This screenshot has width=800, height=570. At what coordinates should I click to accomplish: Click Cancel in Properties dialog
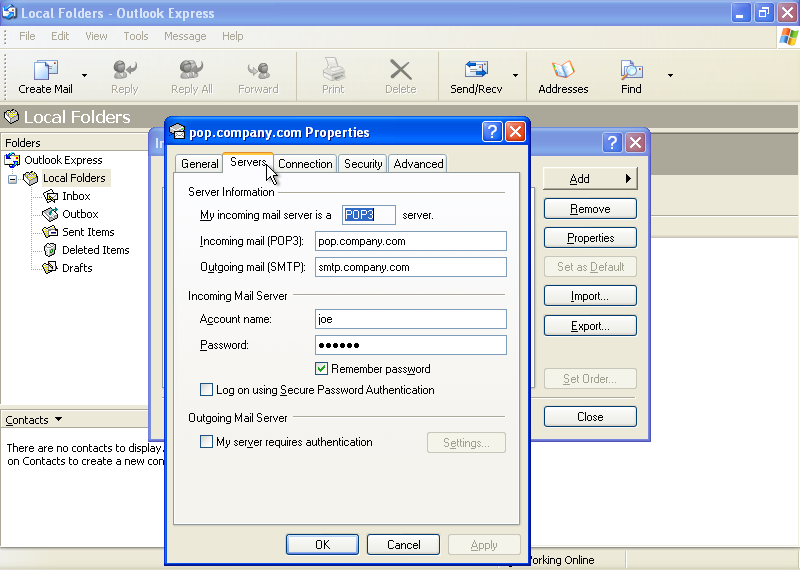(403, 544)
